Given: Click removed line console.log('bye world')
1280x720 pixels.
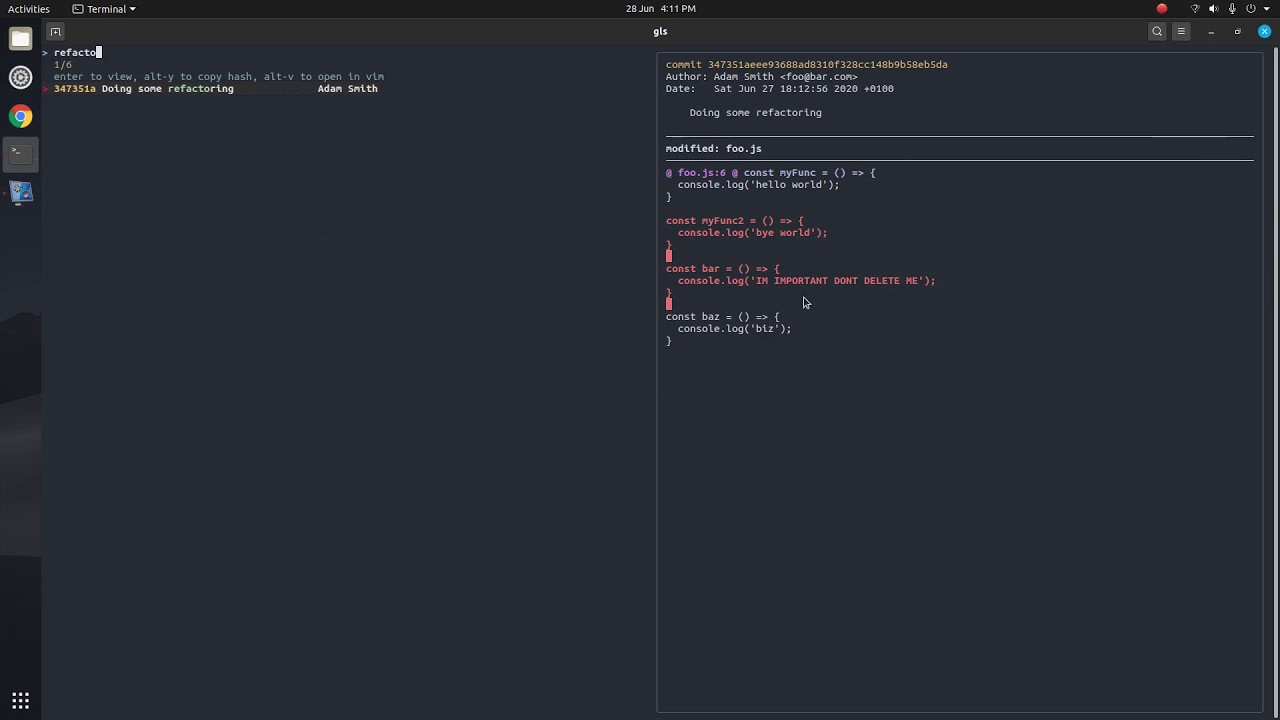Looking at the screenshot, I should pyautogui.click(x=752, y=232).
